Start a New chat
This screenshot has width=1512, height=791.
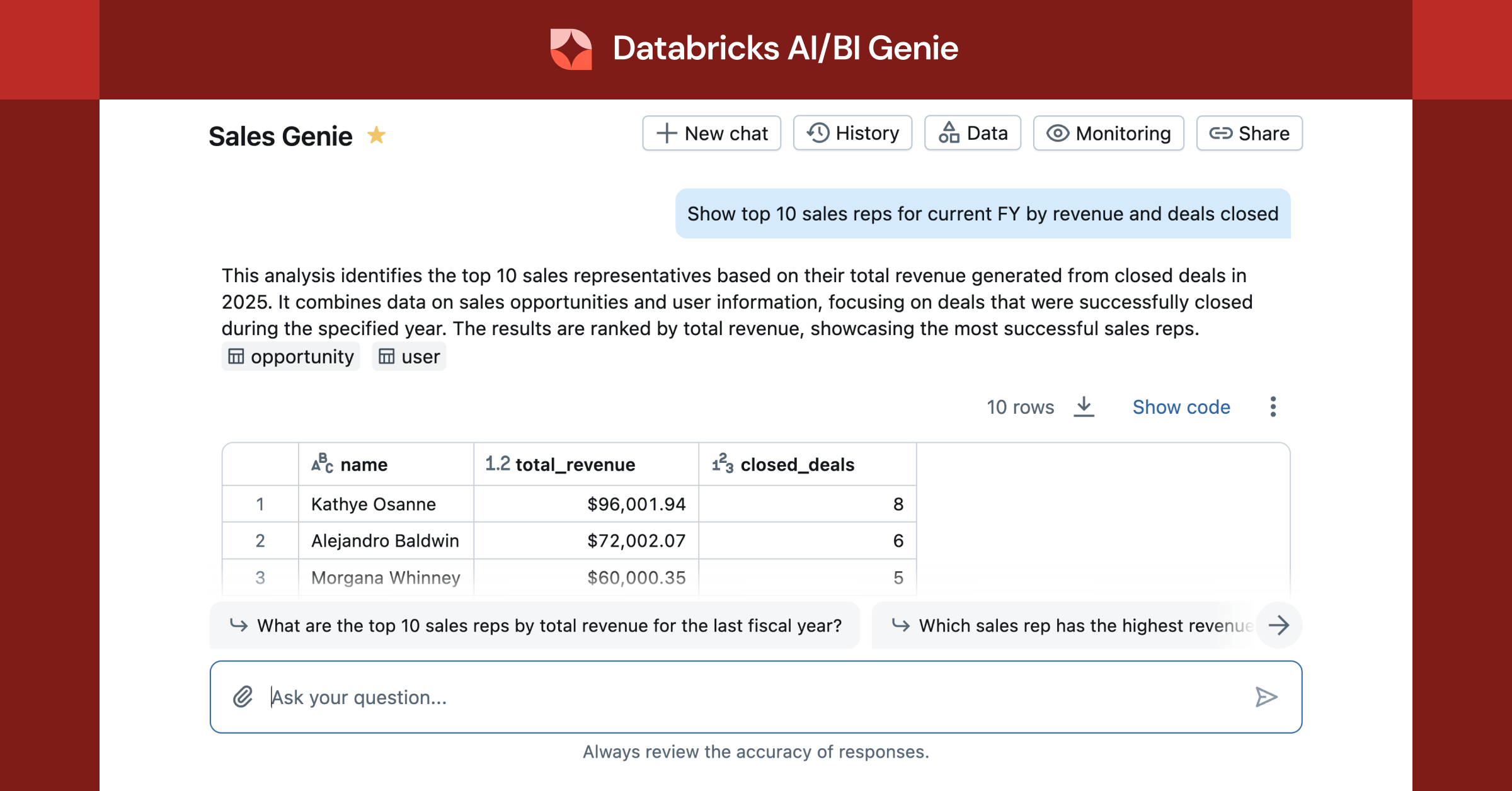tap(711, 134)
